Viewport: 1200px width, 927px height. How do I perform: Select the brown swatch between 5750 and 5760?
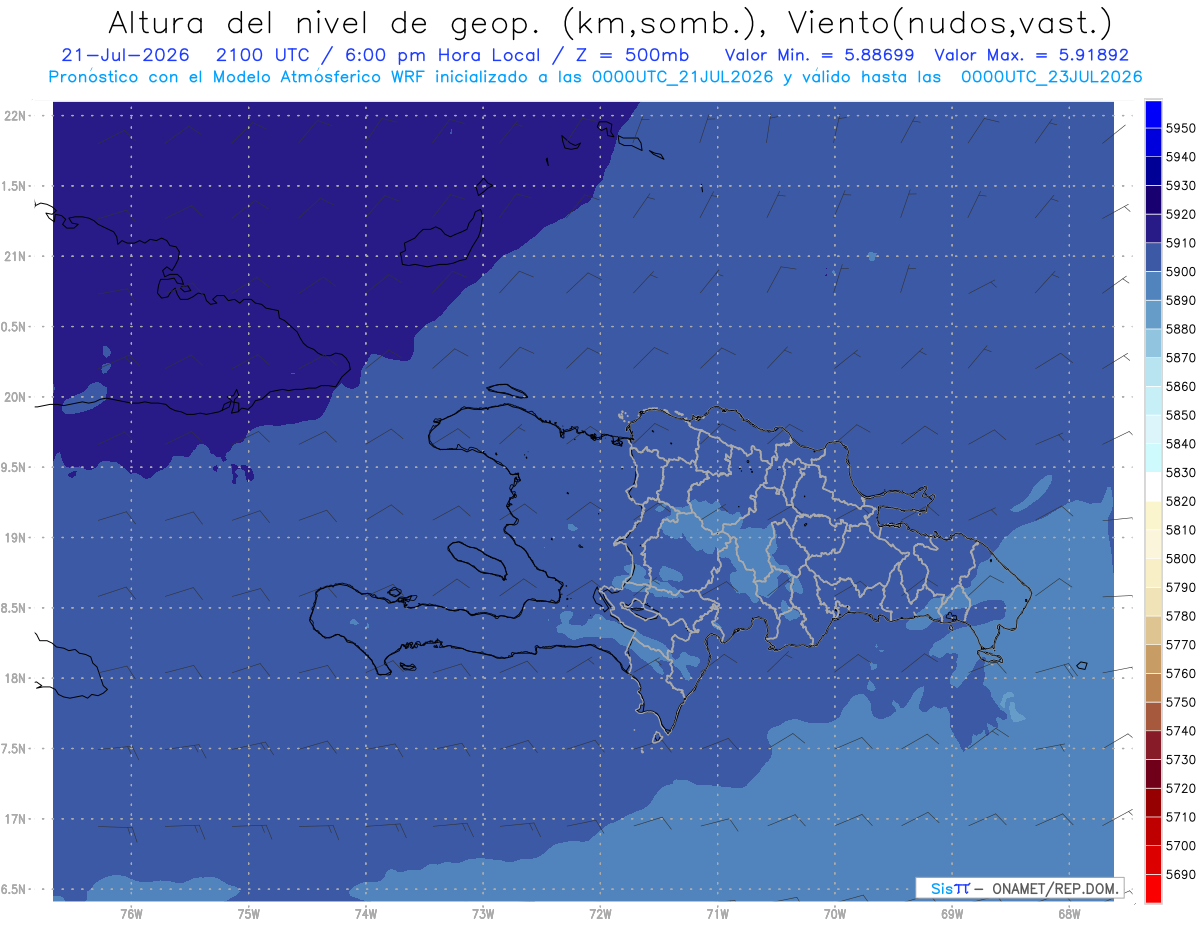point(1153,688)
